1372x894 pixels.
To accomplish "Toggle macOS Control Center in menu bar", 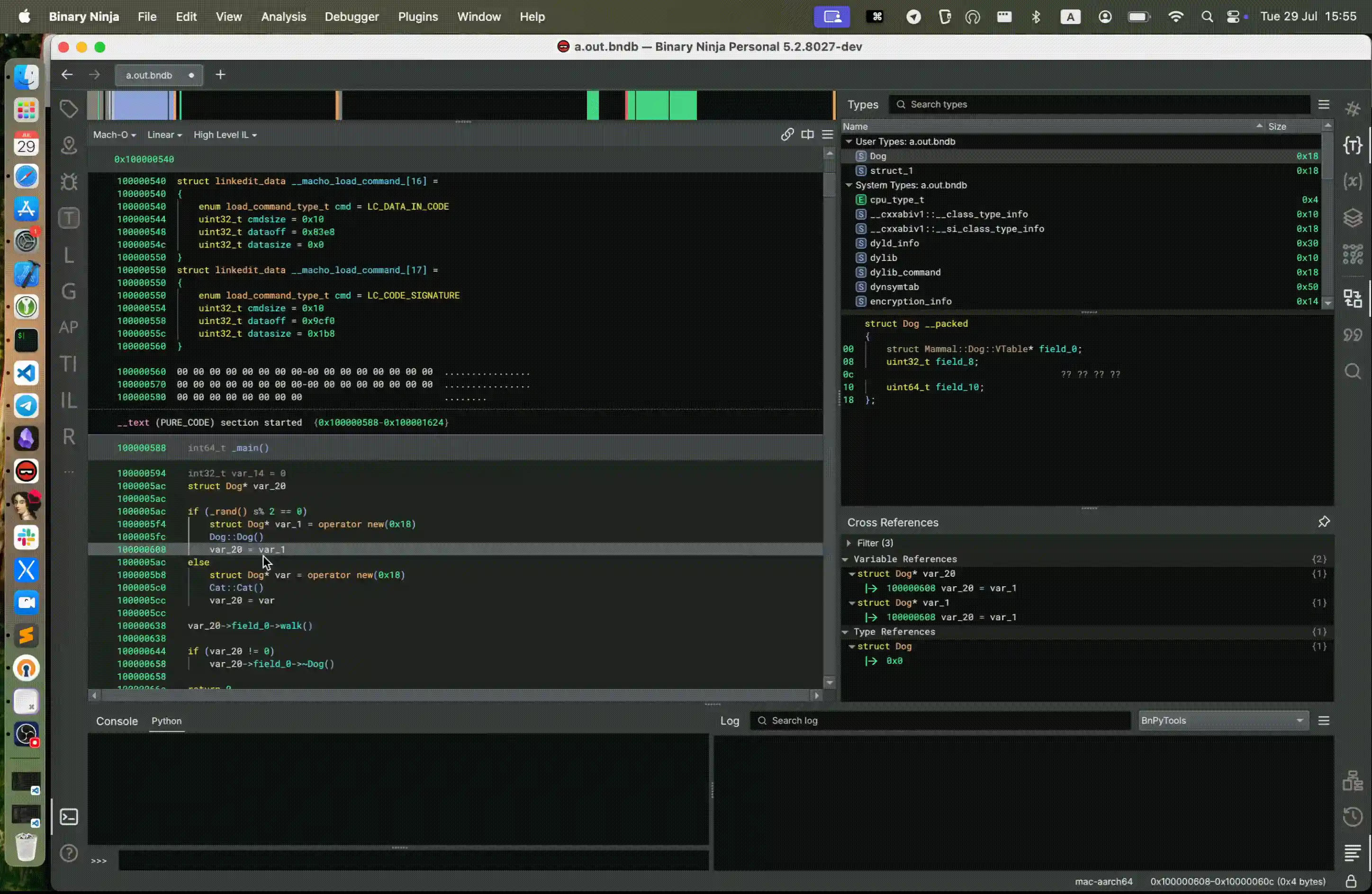I will (1233, 17).
